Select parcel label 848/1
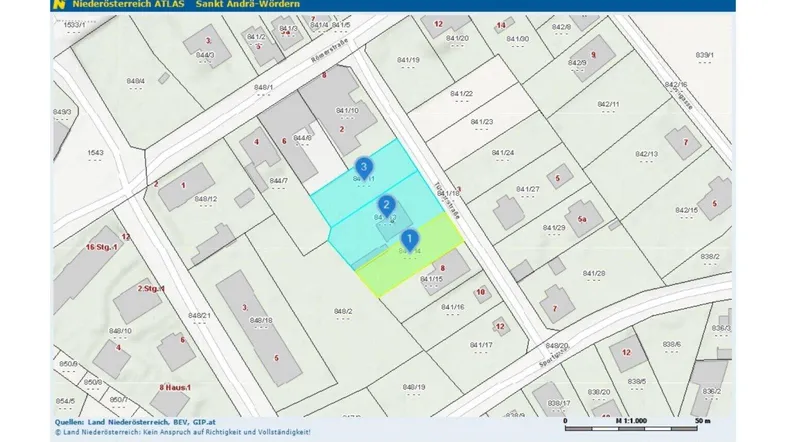Screen dimensions: 786x442 263,88
